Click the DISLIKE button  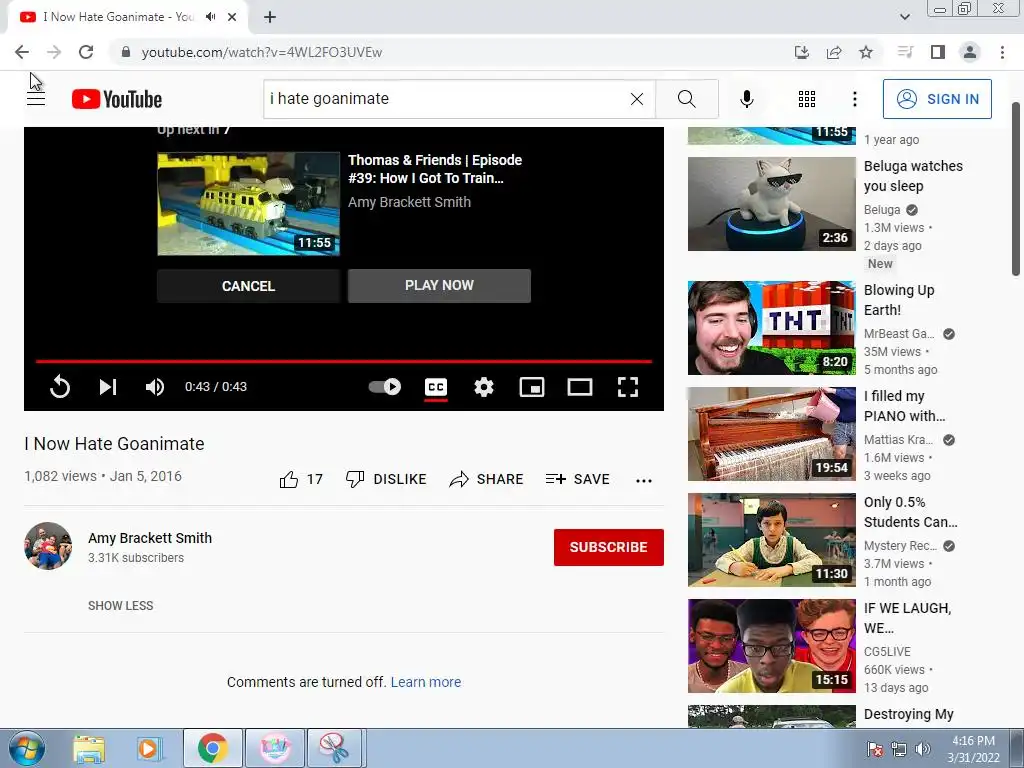(386, 479)
